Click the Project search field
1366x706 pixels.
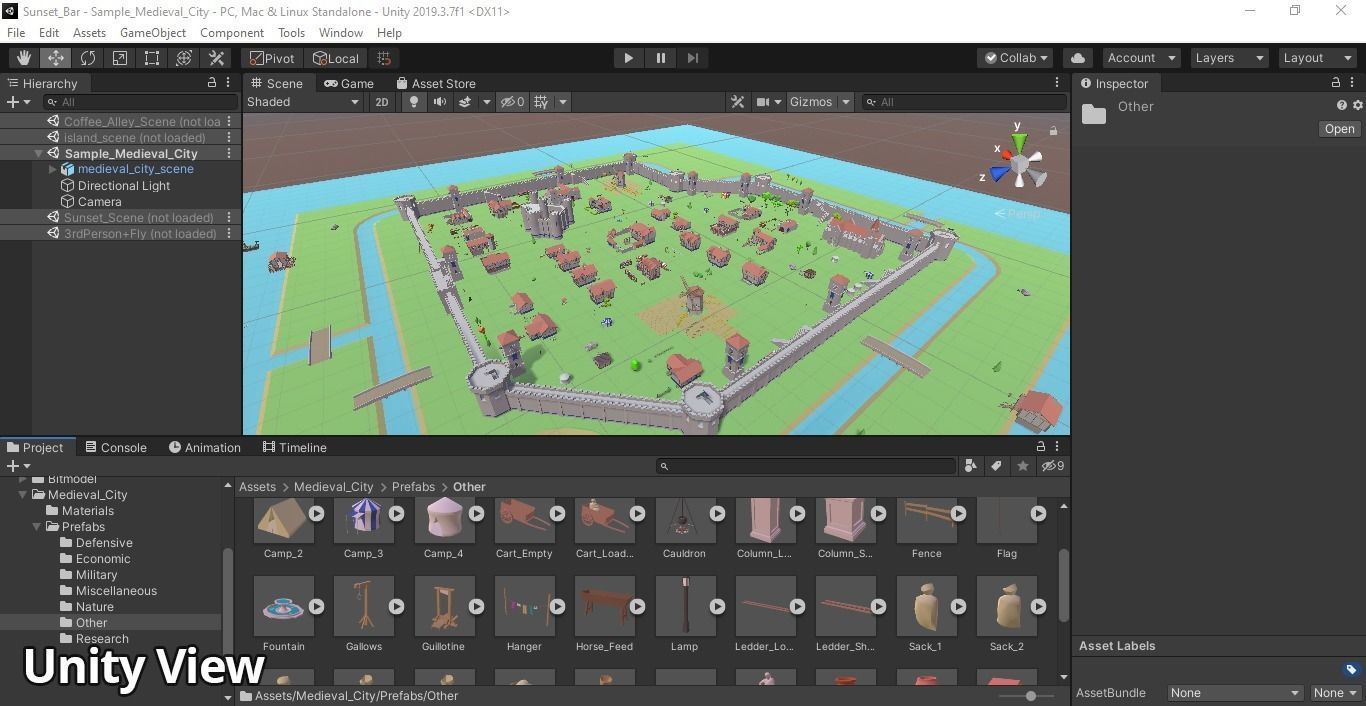(806, 466)
